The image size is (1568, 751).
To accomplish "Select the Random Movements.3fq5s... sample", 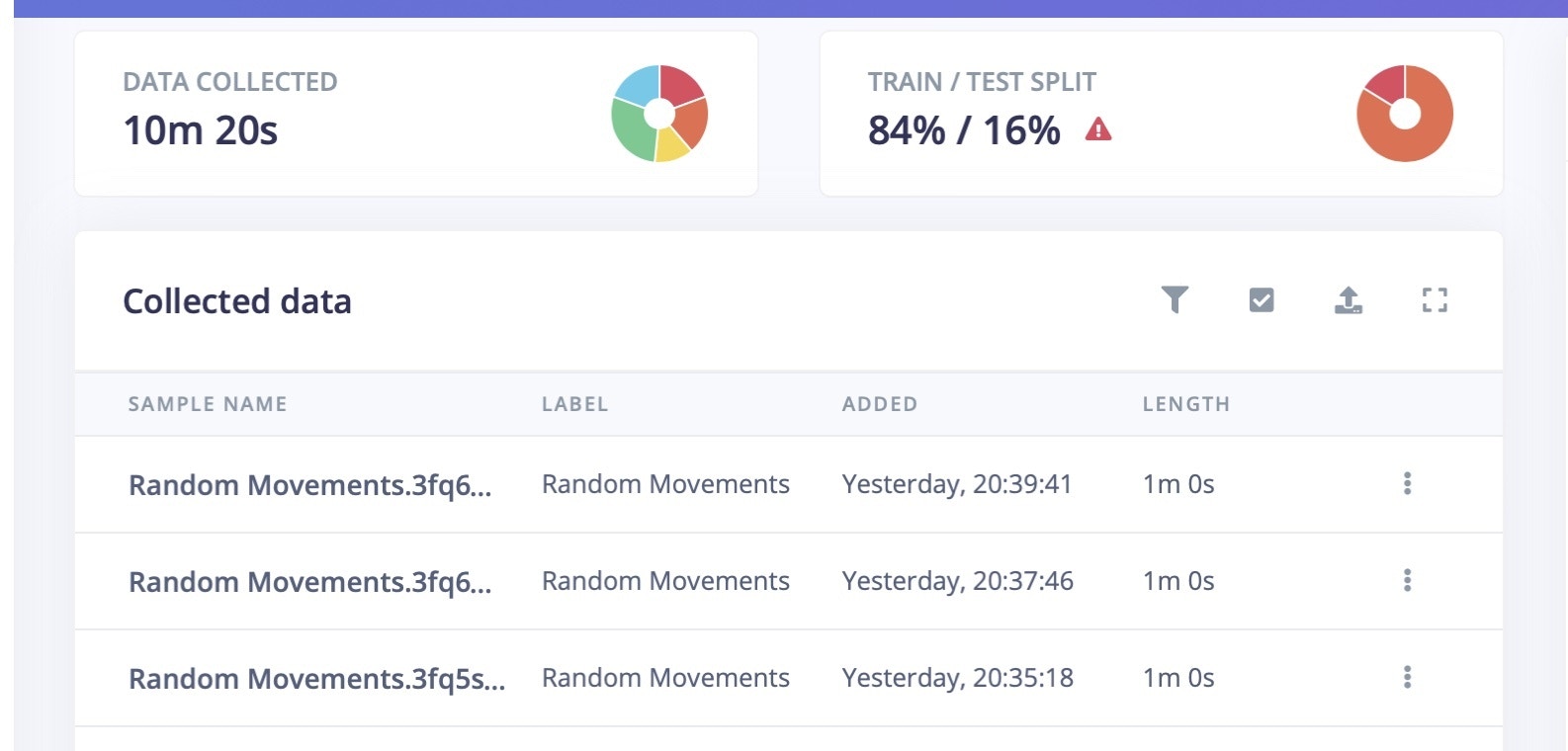I will point(316,679).
